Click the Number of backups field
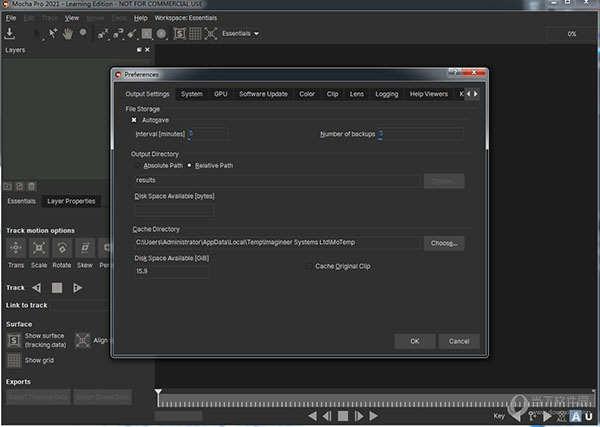 (x=420, y=134)
